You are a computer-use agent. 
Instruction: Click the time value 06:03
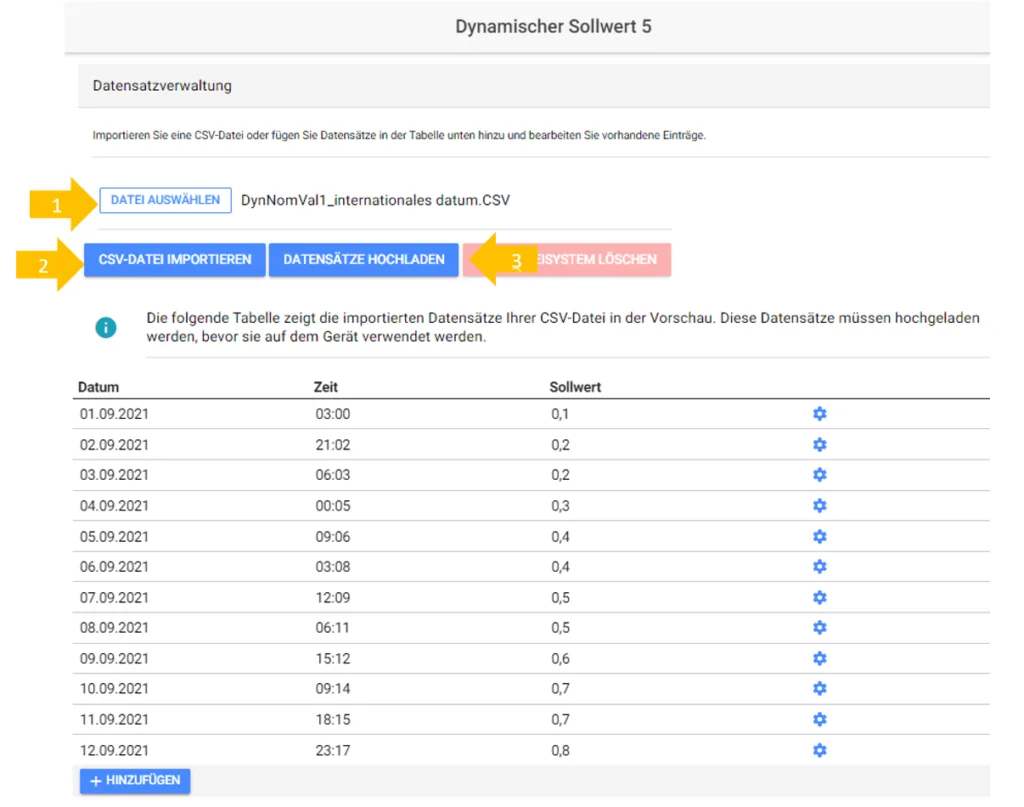[333, 475]
